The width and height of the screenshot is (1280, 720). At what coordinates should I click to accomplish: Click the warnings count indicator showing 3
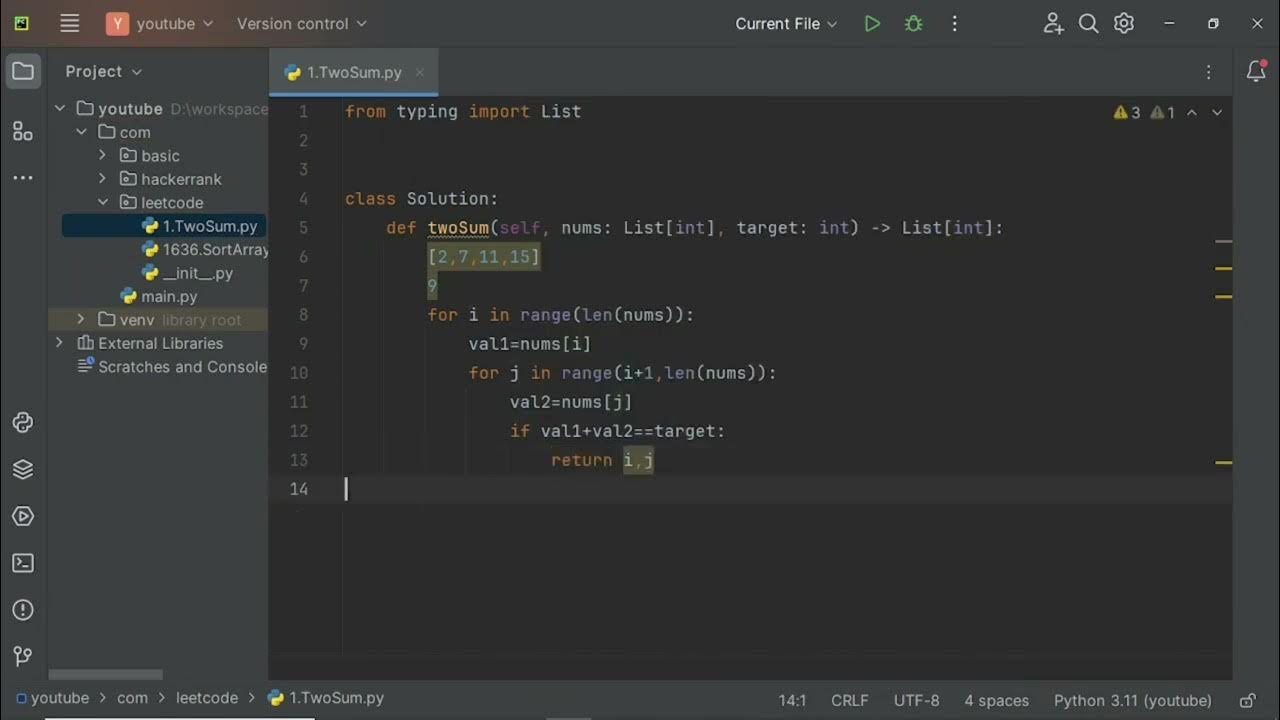[x=1127, y=113]
